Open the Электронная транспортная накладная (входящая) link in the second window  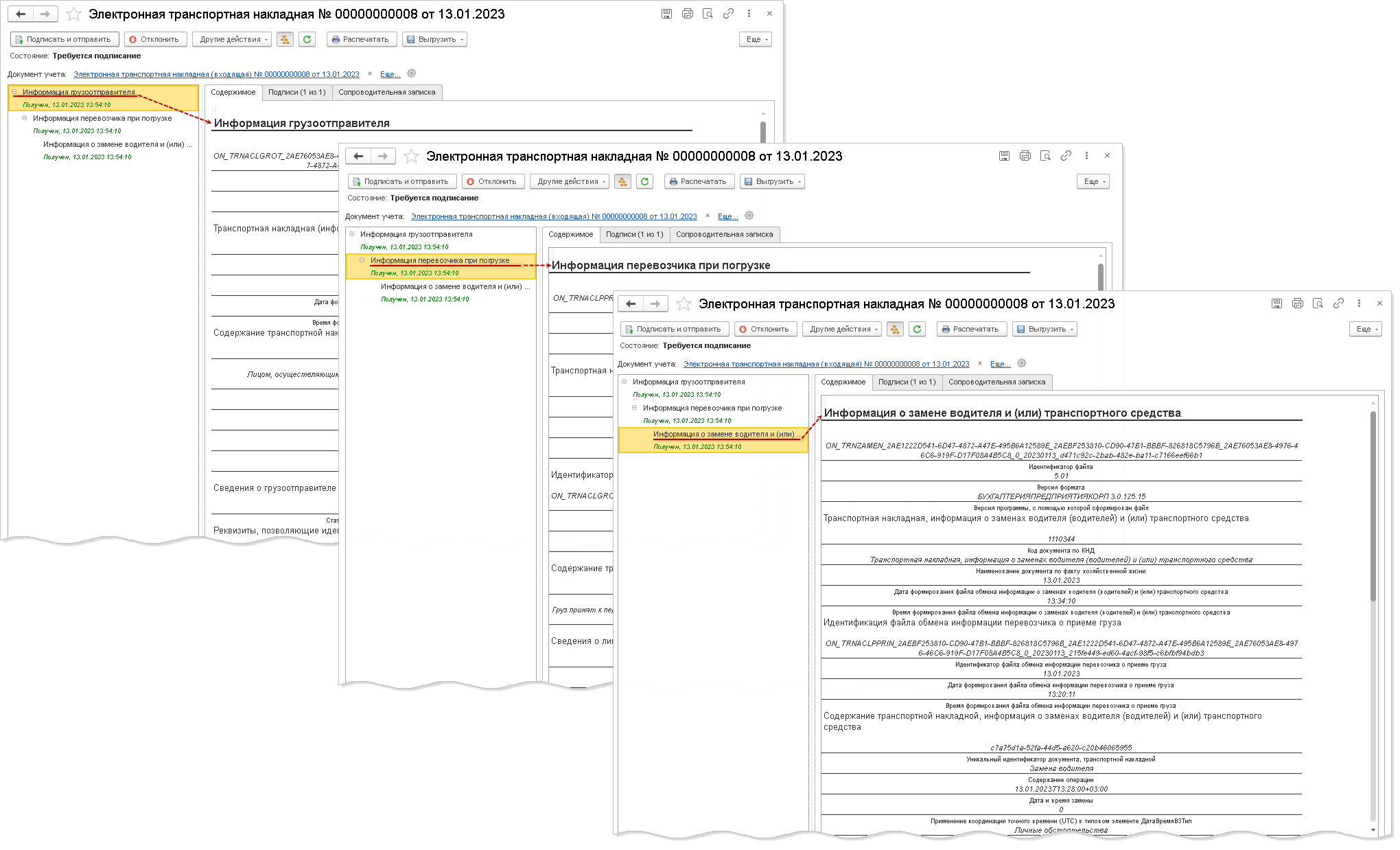tap(553, 216)
